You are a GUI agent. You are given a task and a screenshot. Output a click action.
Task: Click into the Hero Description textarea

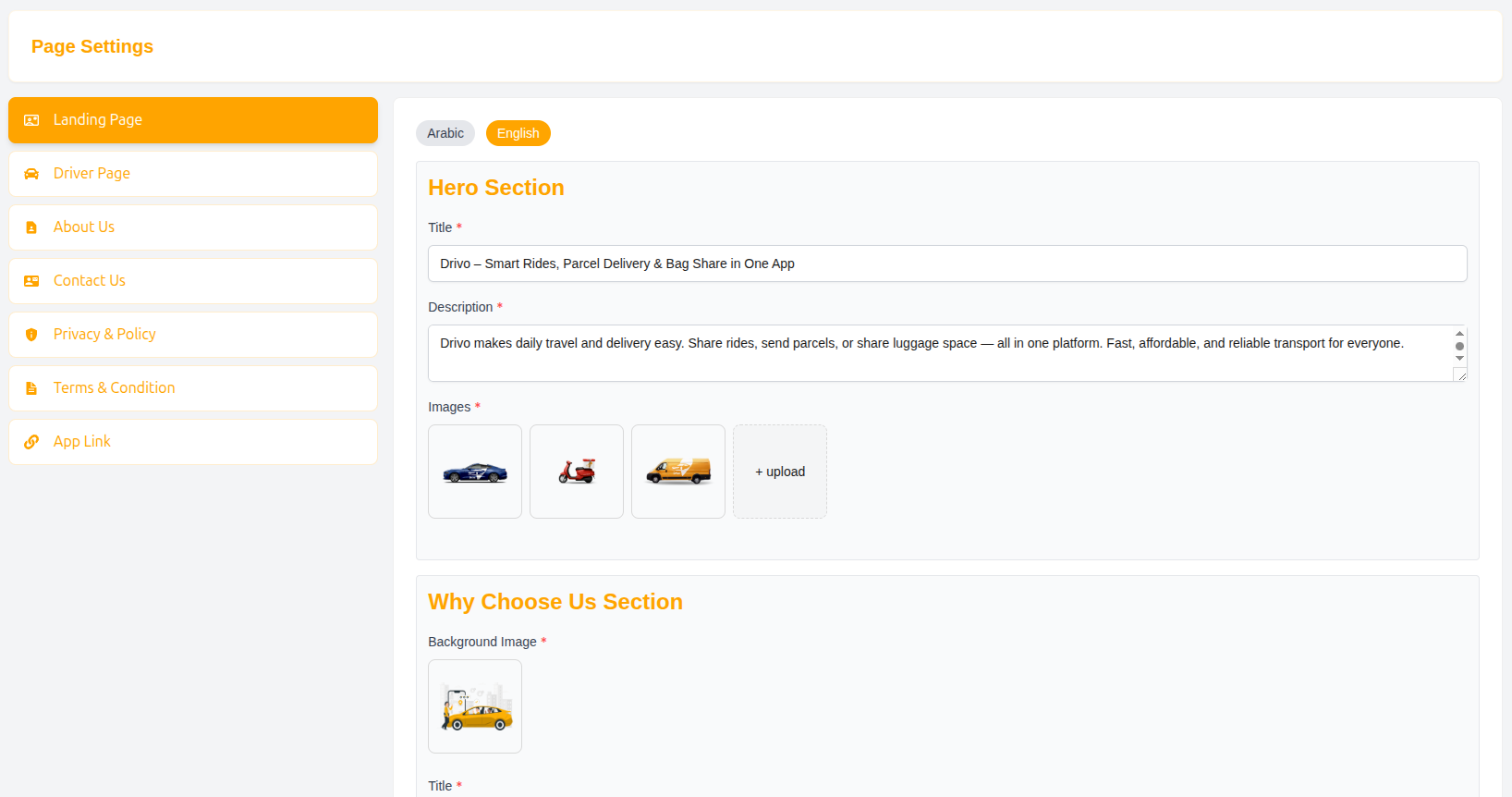940,353
